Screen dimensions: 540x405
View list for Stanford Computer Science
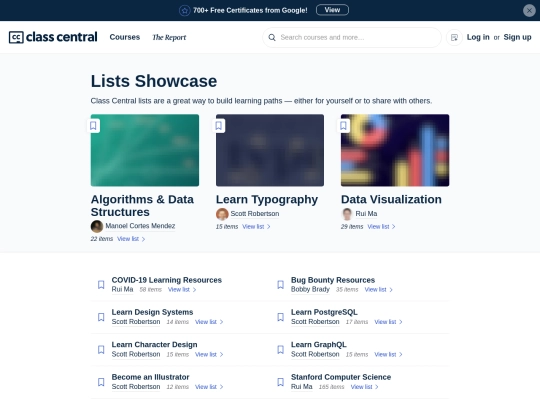365,387
